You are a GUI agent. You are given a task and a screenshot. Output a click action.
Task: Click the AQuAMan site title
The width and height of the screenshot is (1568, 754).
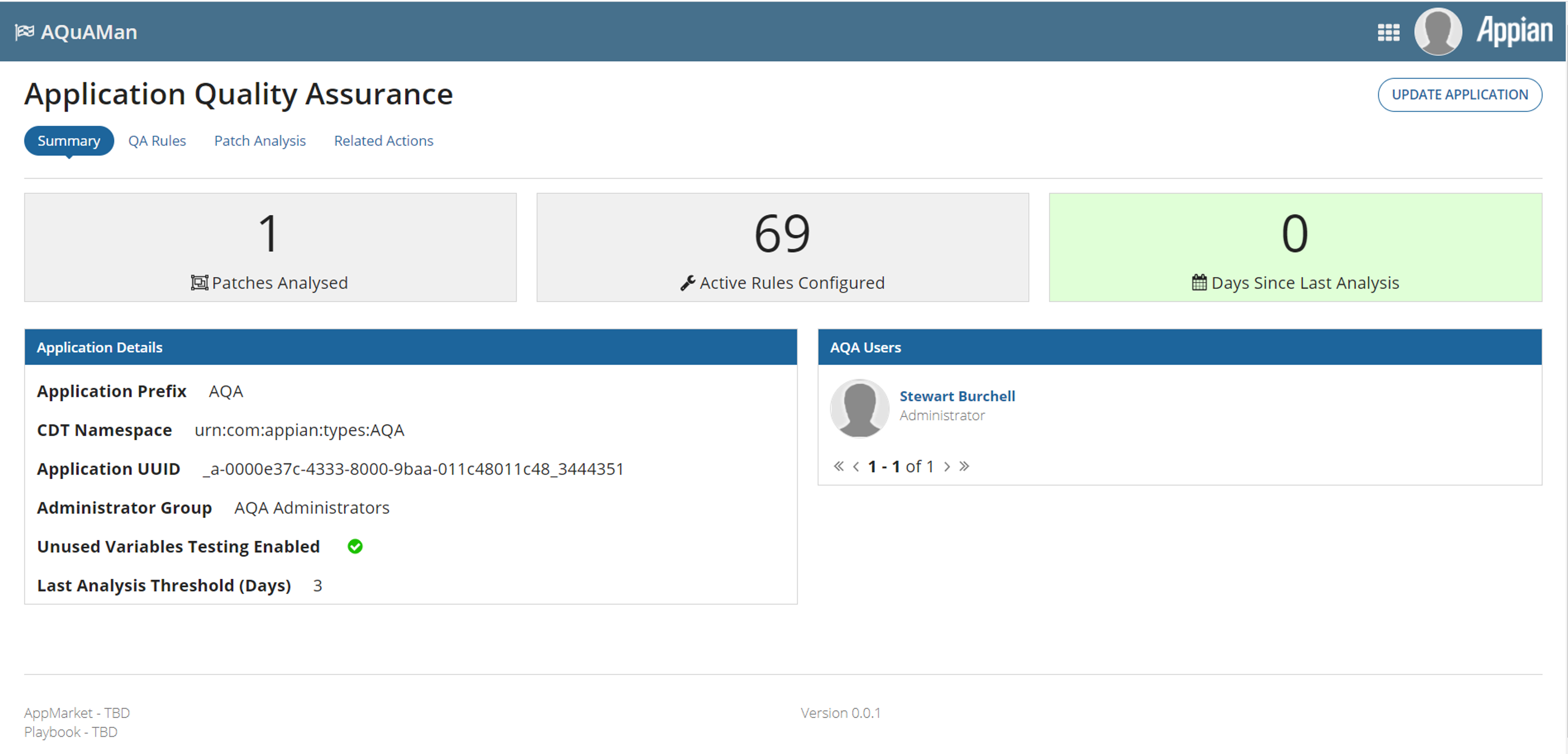tap(89, 32)
